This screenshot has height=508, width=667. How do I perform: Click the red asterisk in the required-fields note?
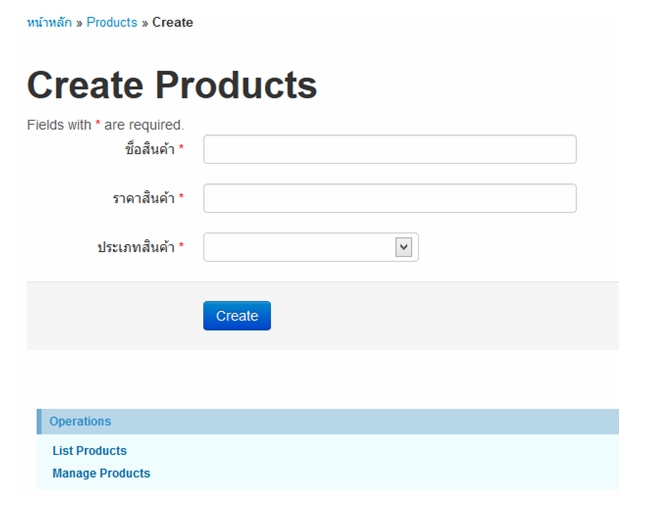pos(98,123)
